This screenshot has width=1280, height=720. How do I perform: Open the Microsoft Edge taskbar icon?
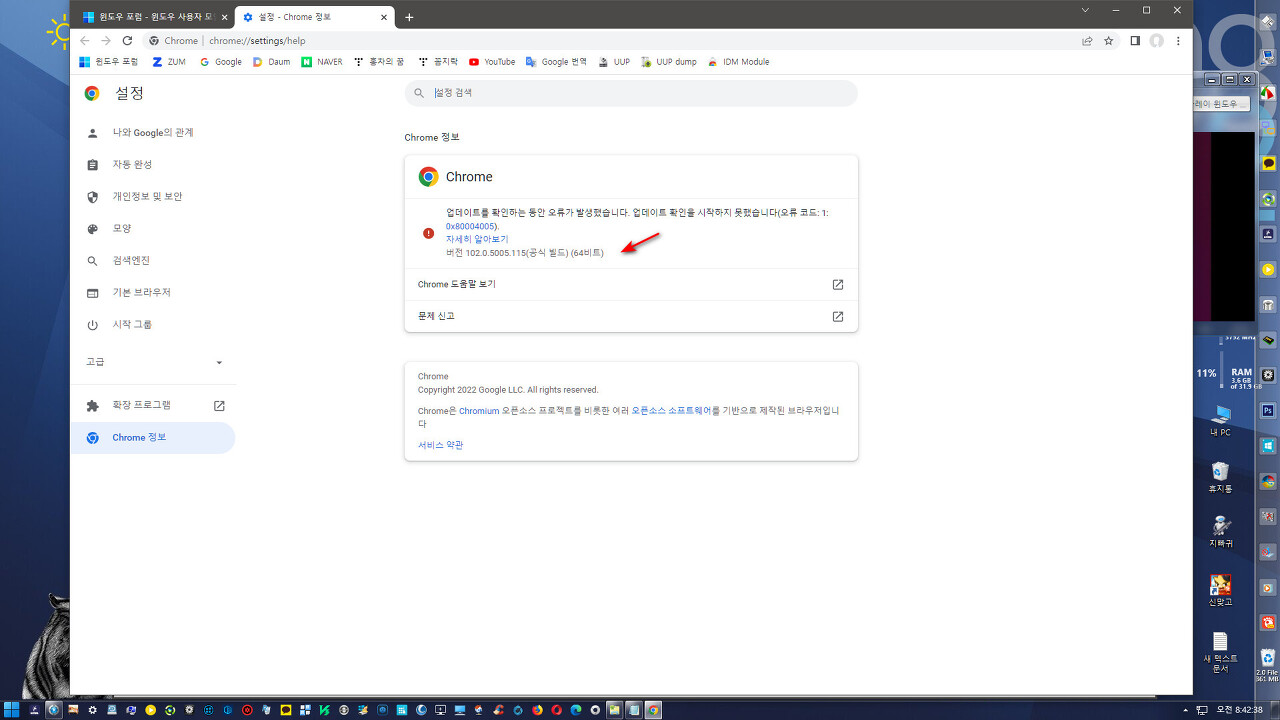pos(575,710)
